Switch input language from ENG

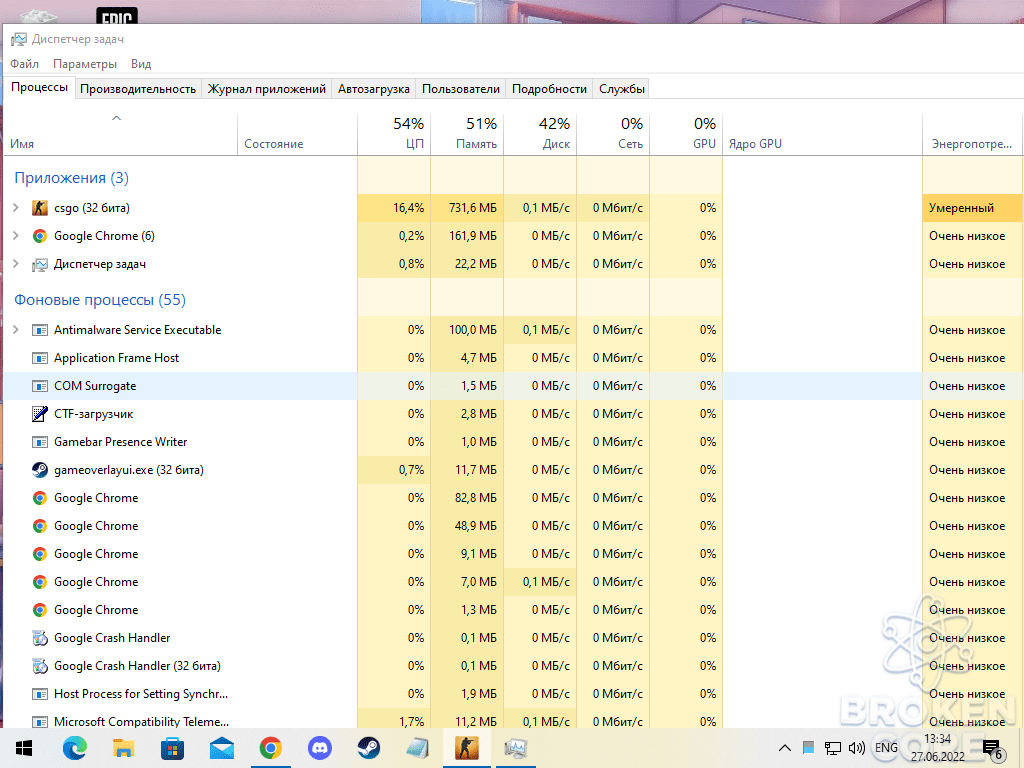click(886, 748)
